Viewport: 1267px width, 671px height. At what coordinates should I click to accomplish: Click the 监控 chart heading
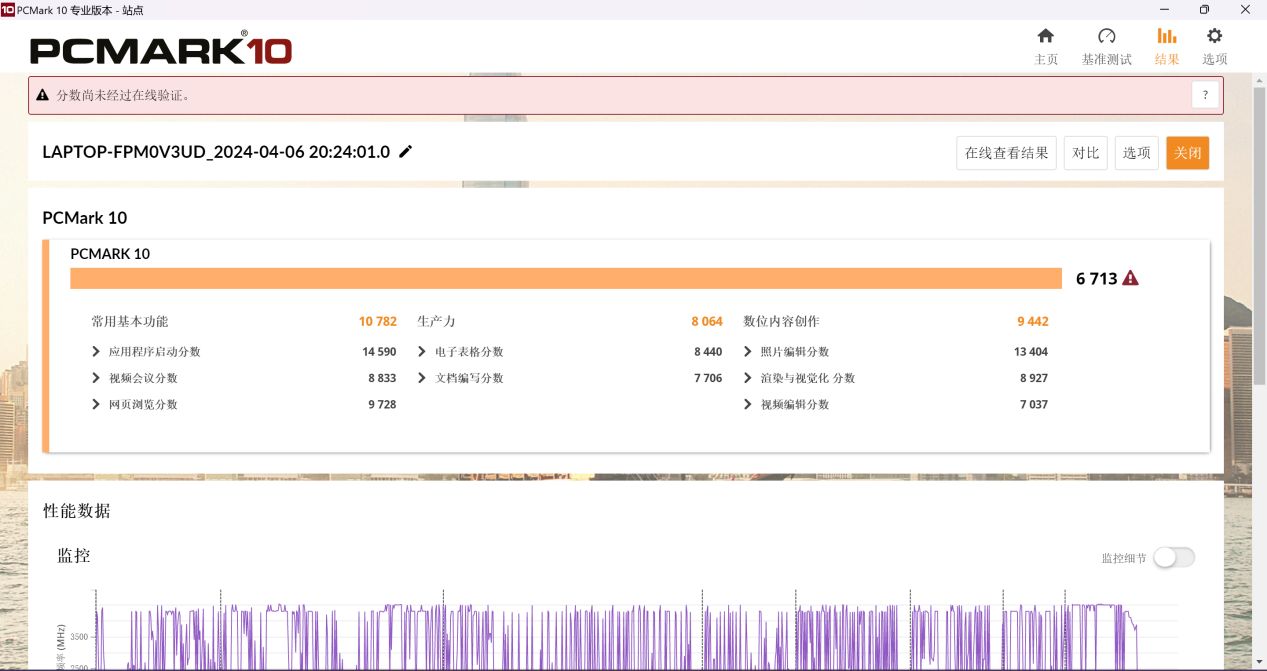coord(74,555)
